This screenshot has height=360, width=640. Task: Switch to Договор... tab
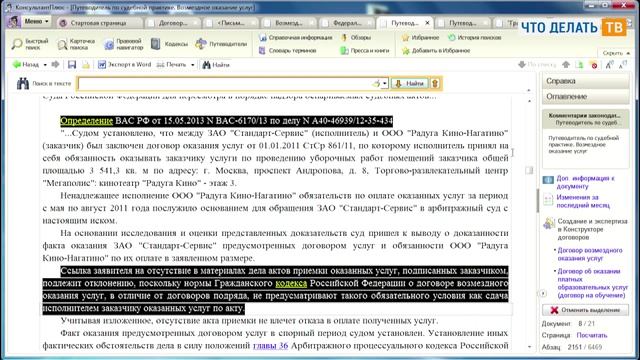[173, 23]
